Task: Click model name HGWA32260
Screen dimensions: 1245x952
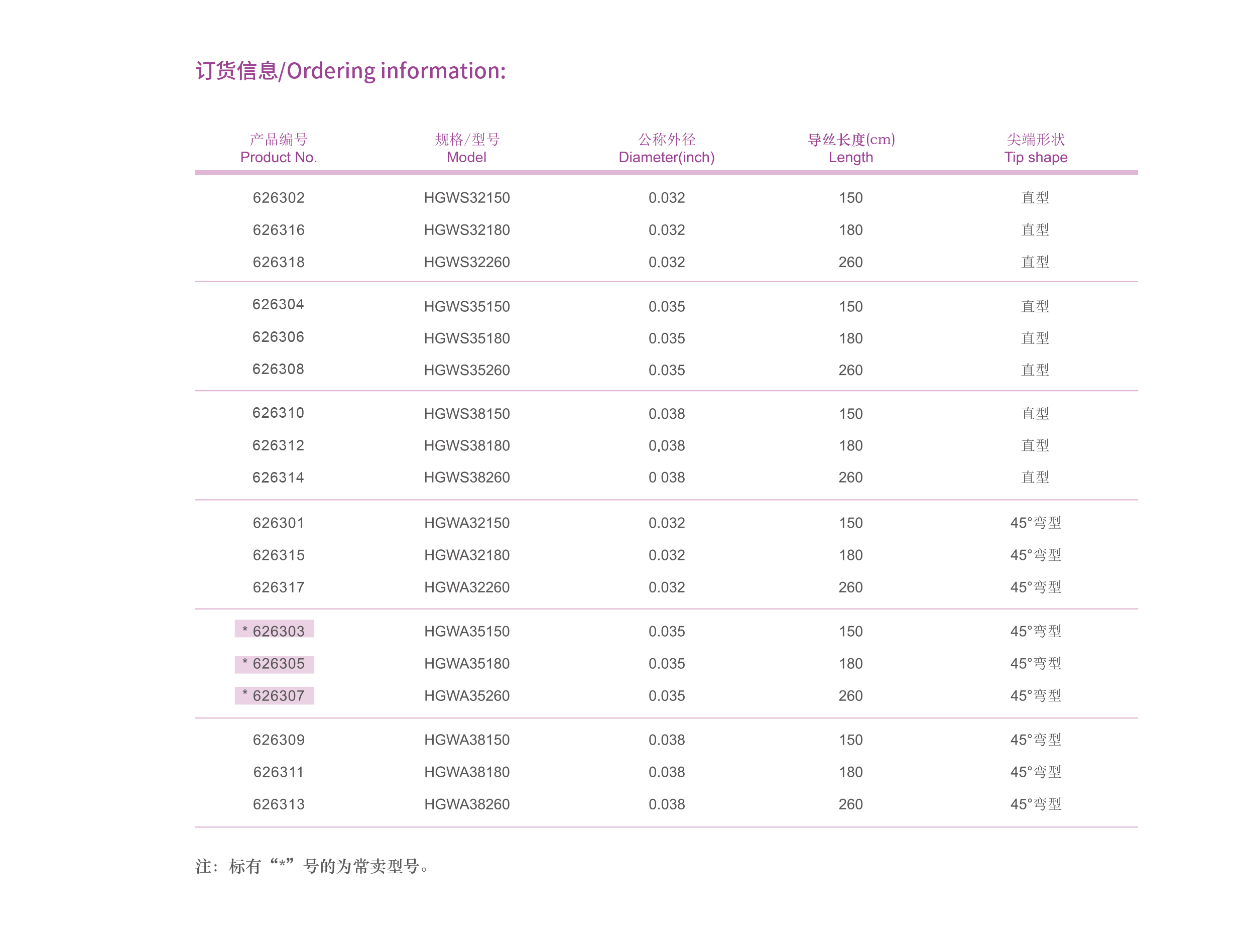Action: click(x=467, y=587)
